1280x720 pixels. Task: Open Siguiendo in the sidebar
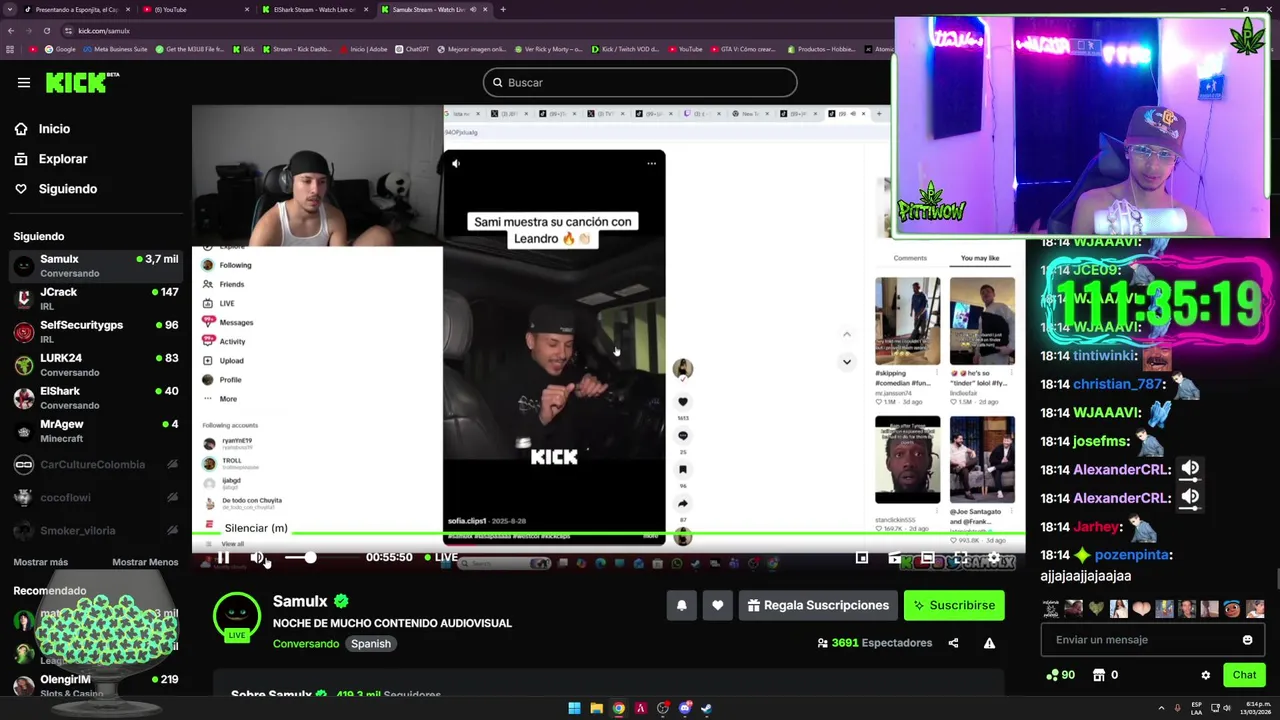67,189
